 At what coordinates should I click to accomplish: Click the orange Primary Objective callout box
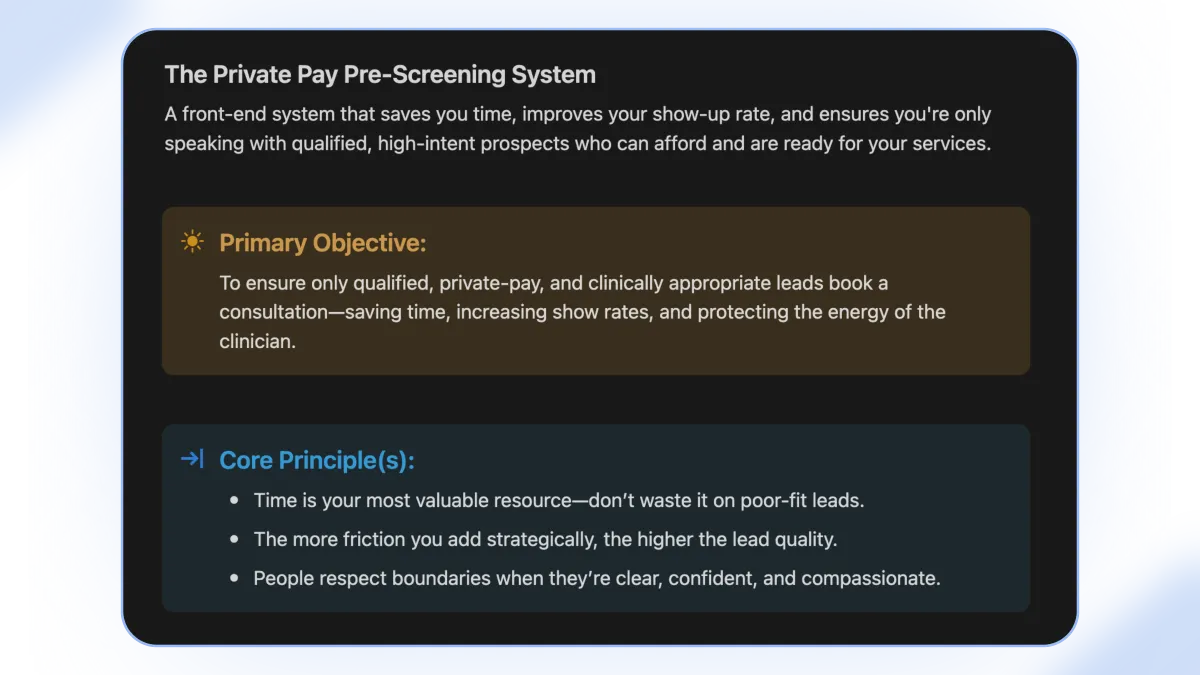tap(596, 291)
